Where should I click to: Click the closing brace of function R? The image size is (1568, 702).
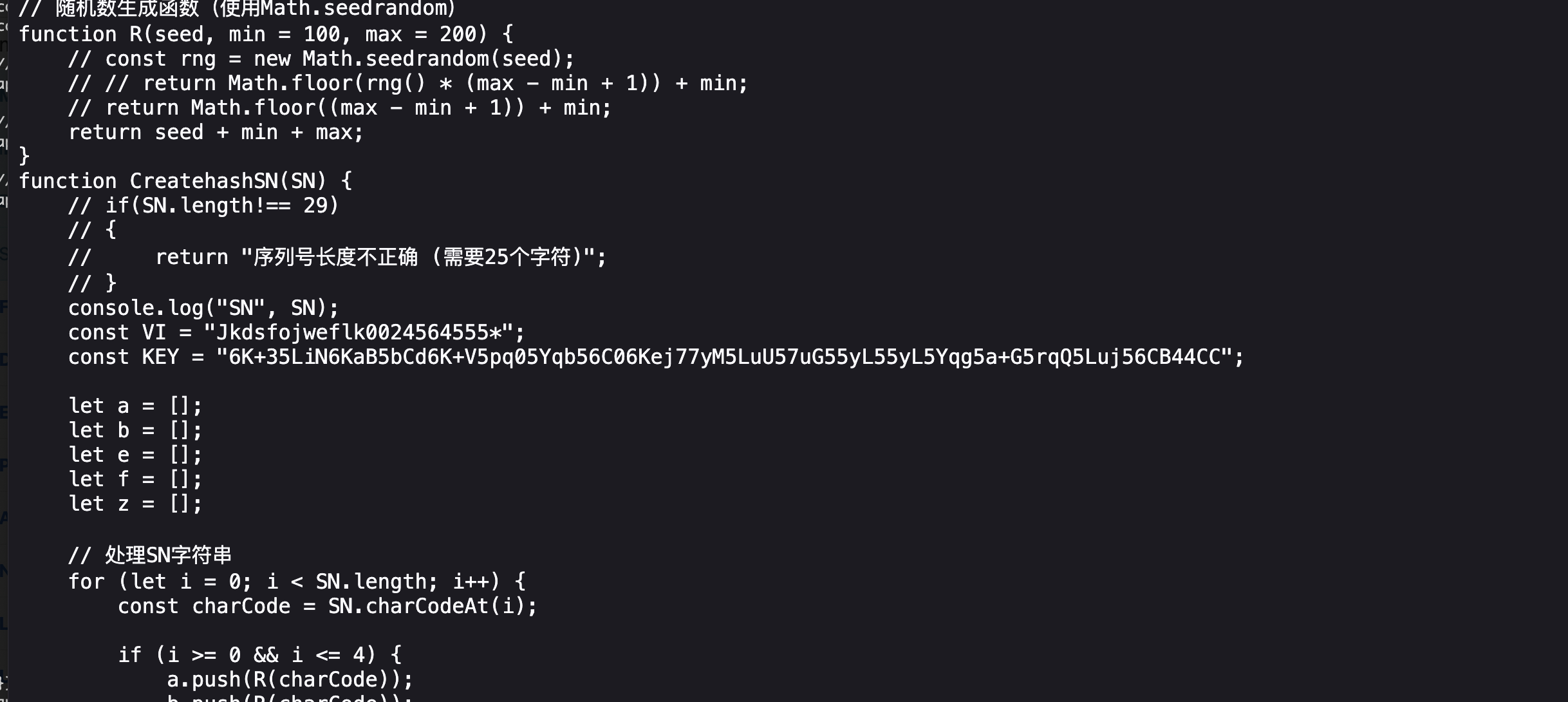point(24,157)
